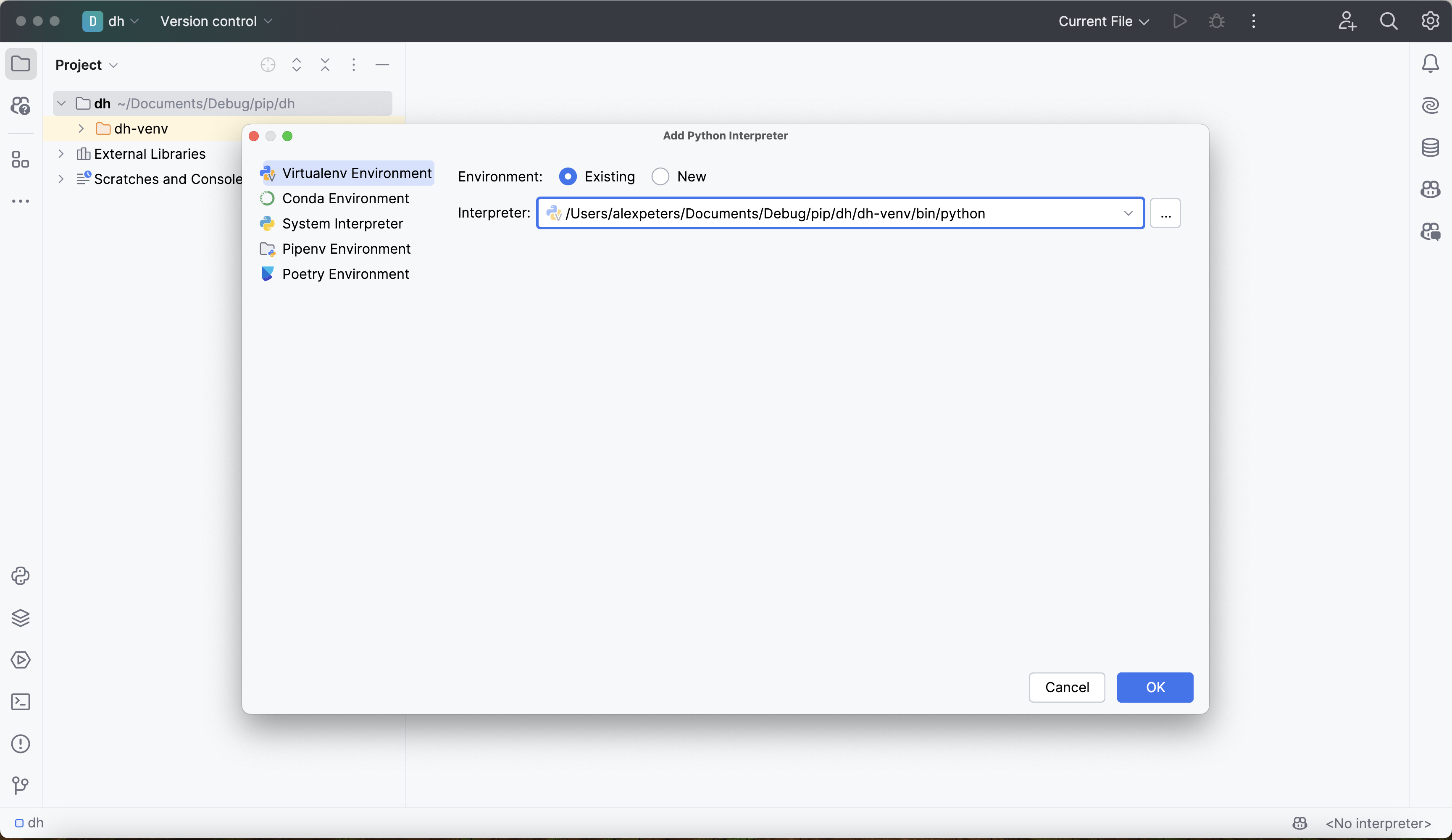Click the Structure tool window icon

tap(21, 160)
